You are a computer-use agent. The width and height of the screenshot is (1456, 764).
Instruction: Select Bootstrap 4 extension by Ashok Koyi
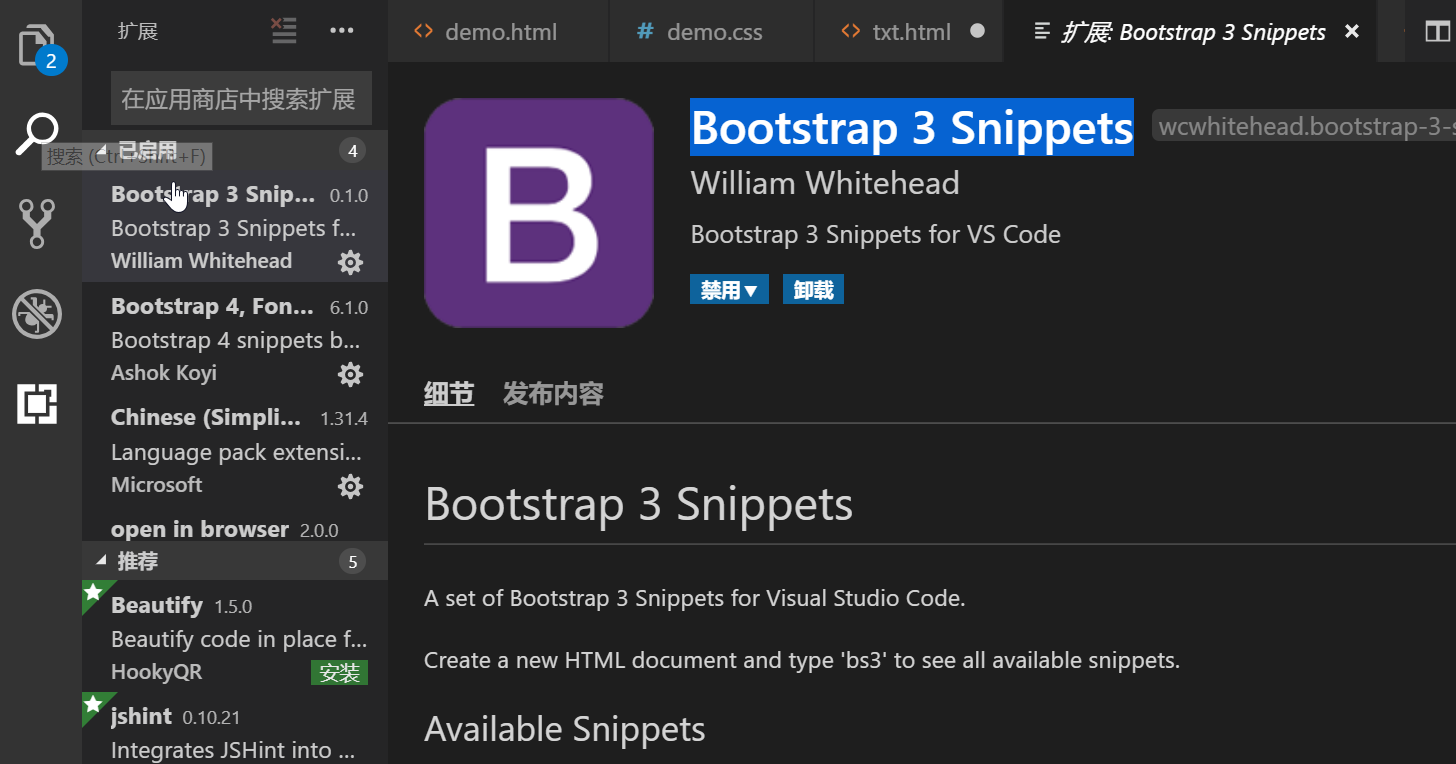pyautogui.click(x=235, y=339)
